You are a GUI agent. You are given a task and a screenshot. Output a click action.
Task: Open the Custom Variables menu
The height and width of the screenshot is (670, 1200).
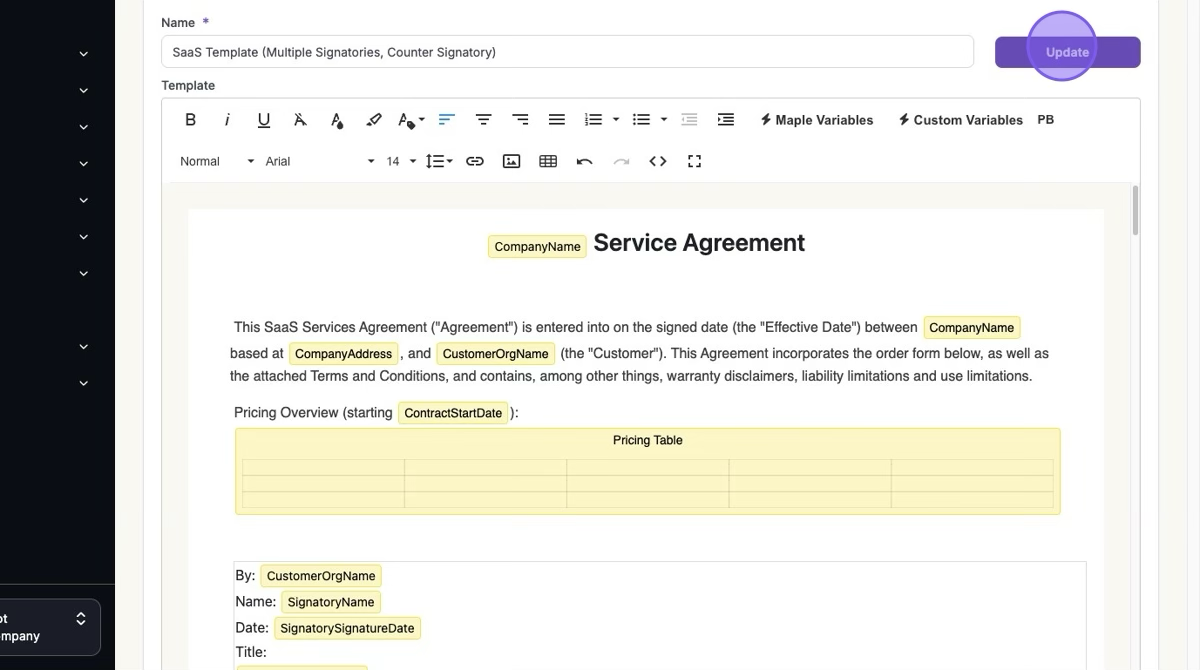coord(960,120)
